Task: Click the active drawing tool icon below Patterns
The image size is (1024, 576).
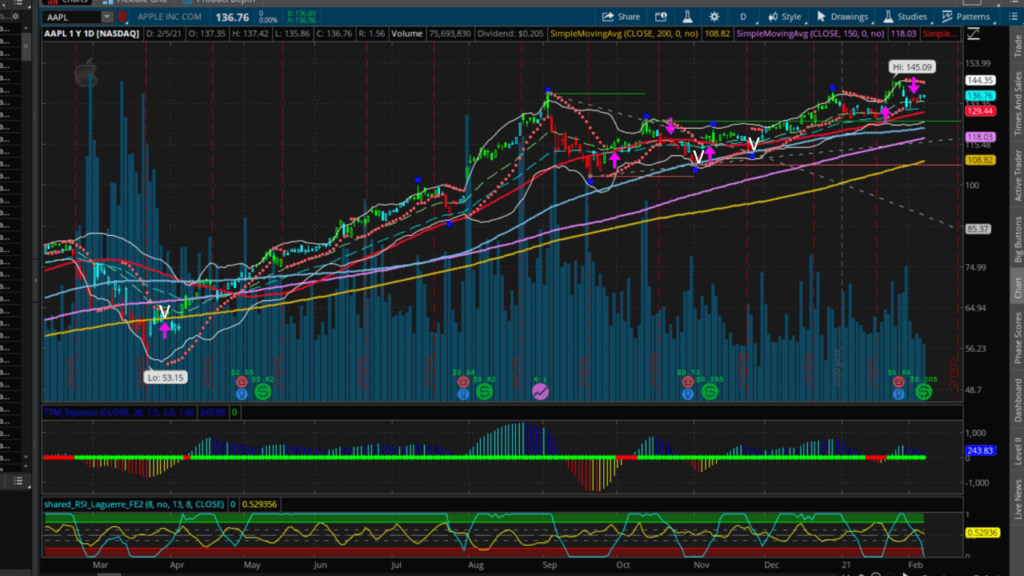Action: [x=973, y=35]
